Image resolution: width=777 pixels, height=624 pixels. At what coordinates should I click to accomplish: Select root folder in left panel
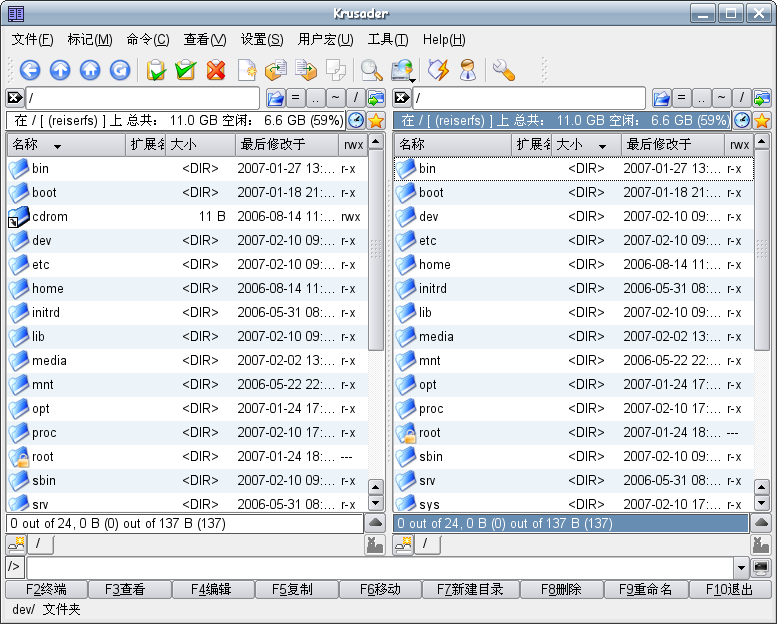click(x=187, y=456)
